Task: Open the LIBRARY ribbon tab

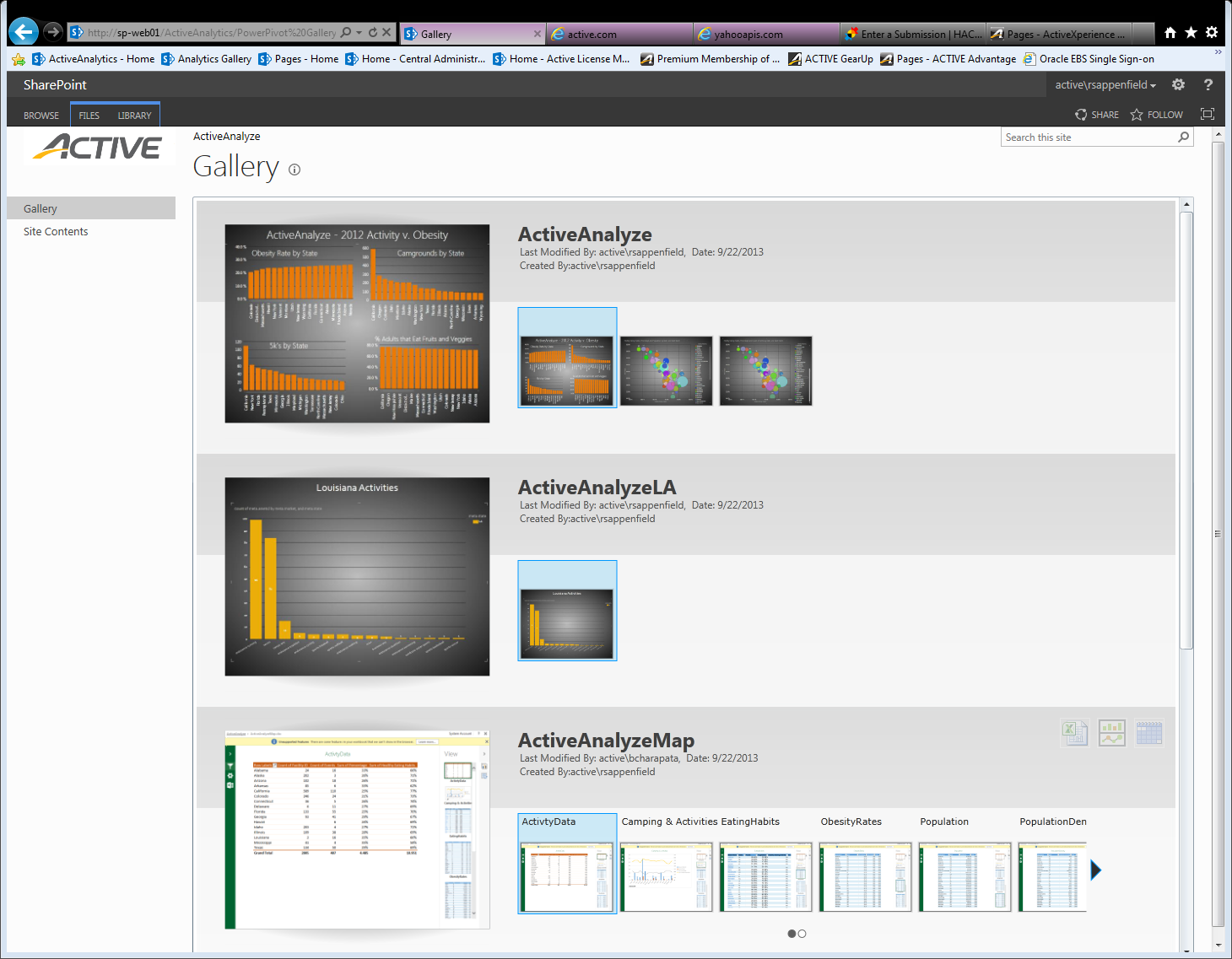Action: click(x=134, y=116)
